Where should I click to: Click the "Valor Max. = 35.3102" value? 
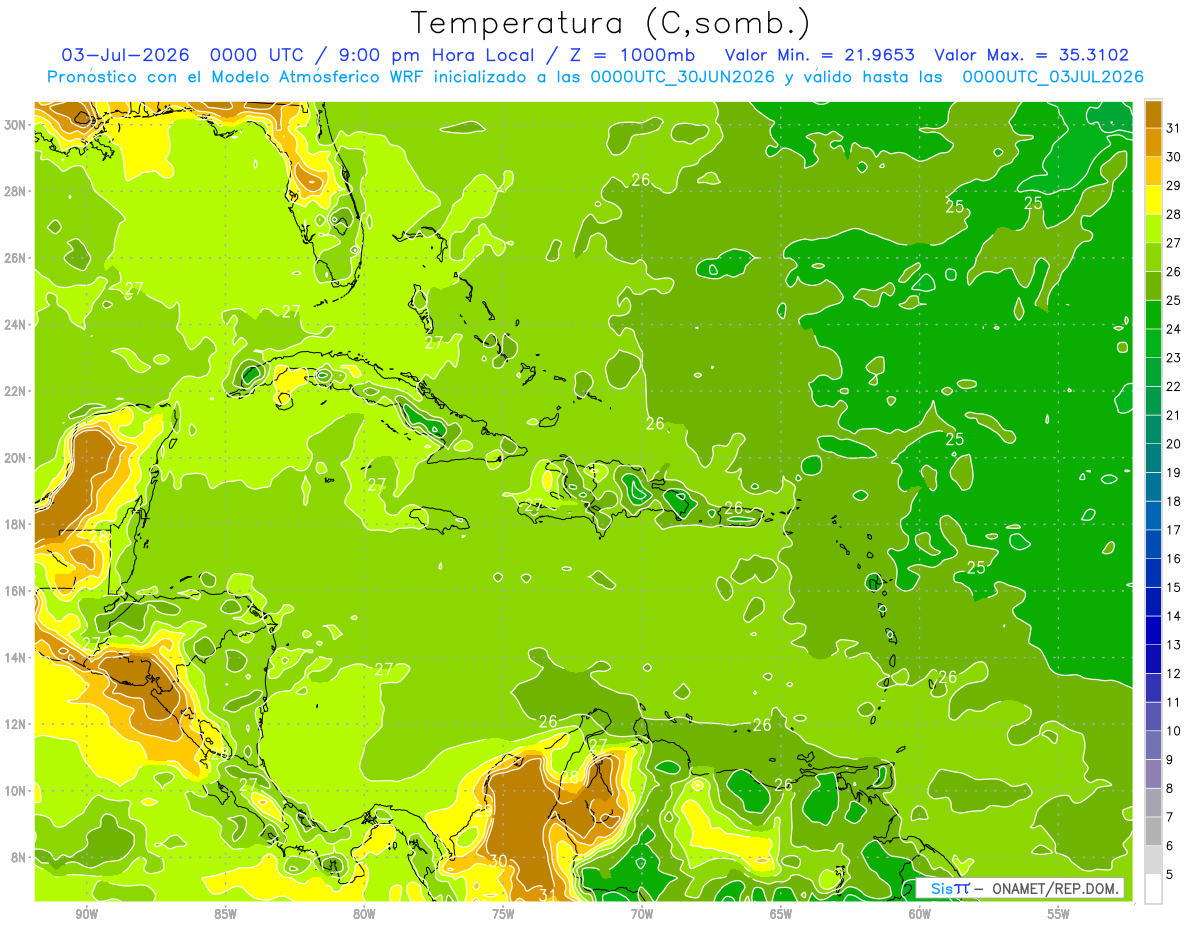pos(1032,55)
